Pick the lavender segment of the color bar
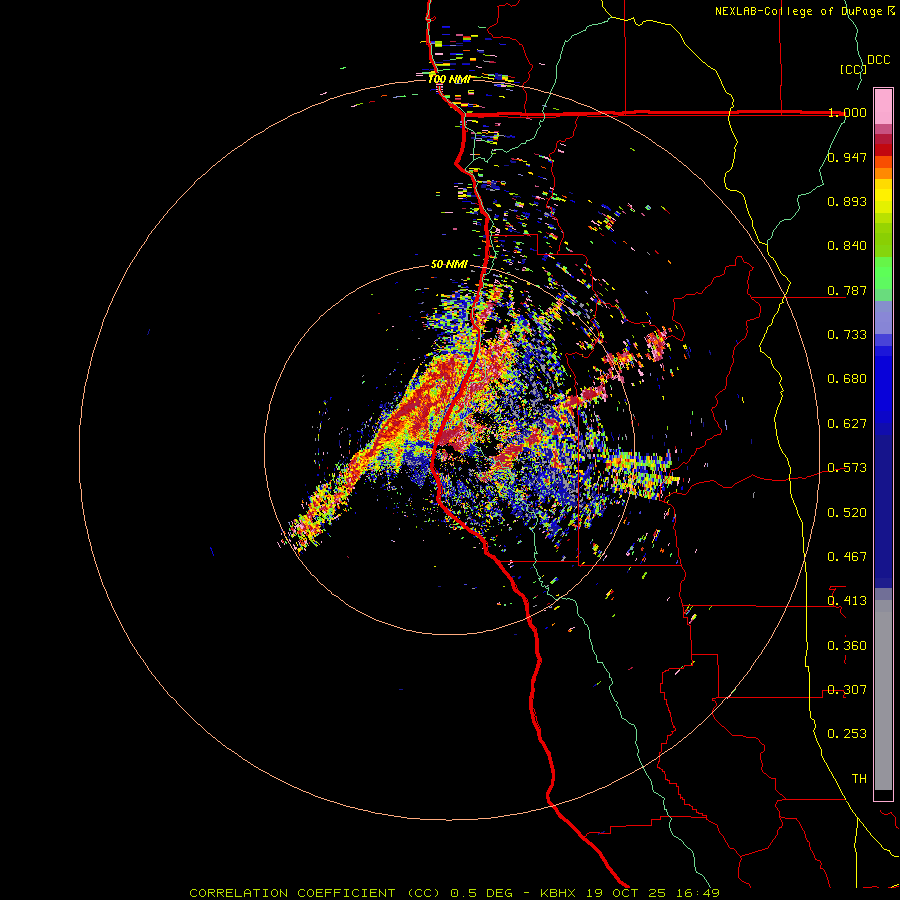 pos(883,317)
